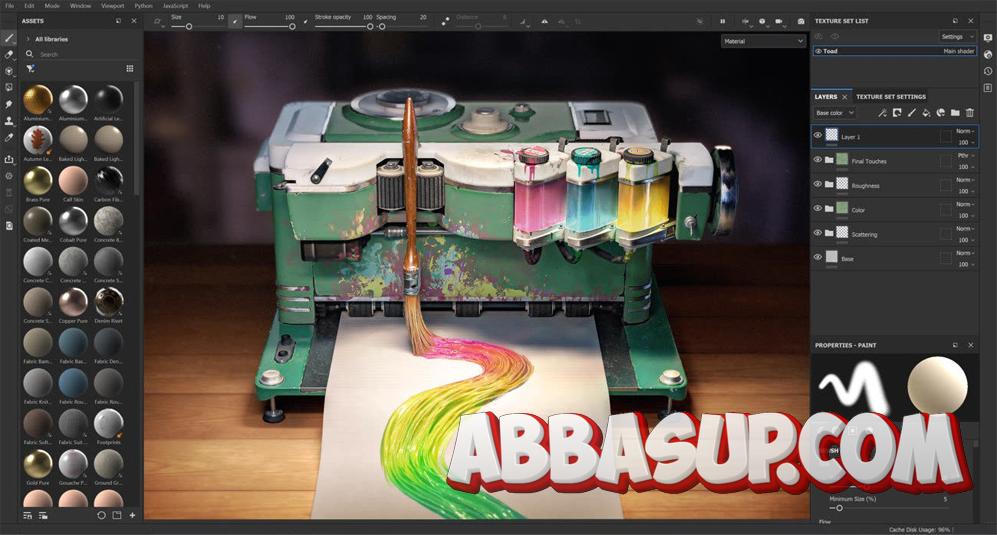This screenshot has height=535, width=997.
Task: Select the Clone stamp tool
Action: [x=9, y=120]
